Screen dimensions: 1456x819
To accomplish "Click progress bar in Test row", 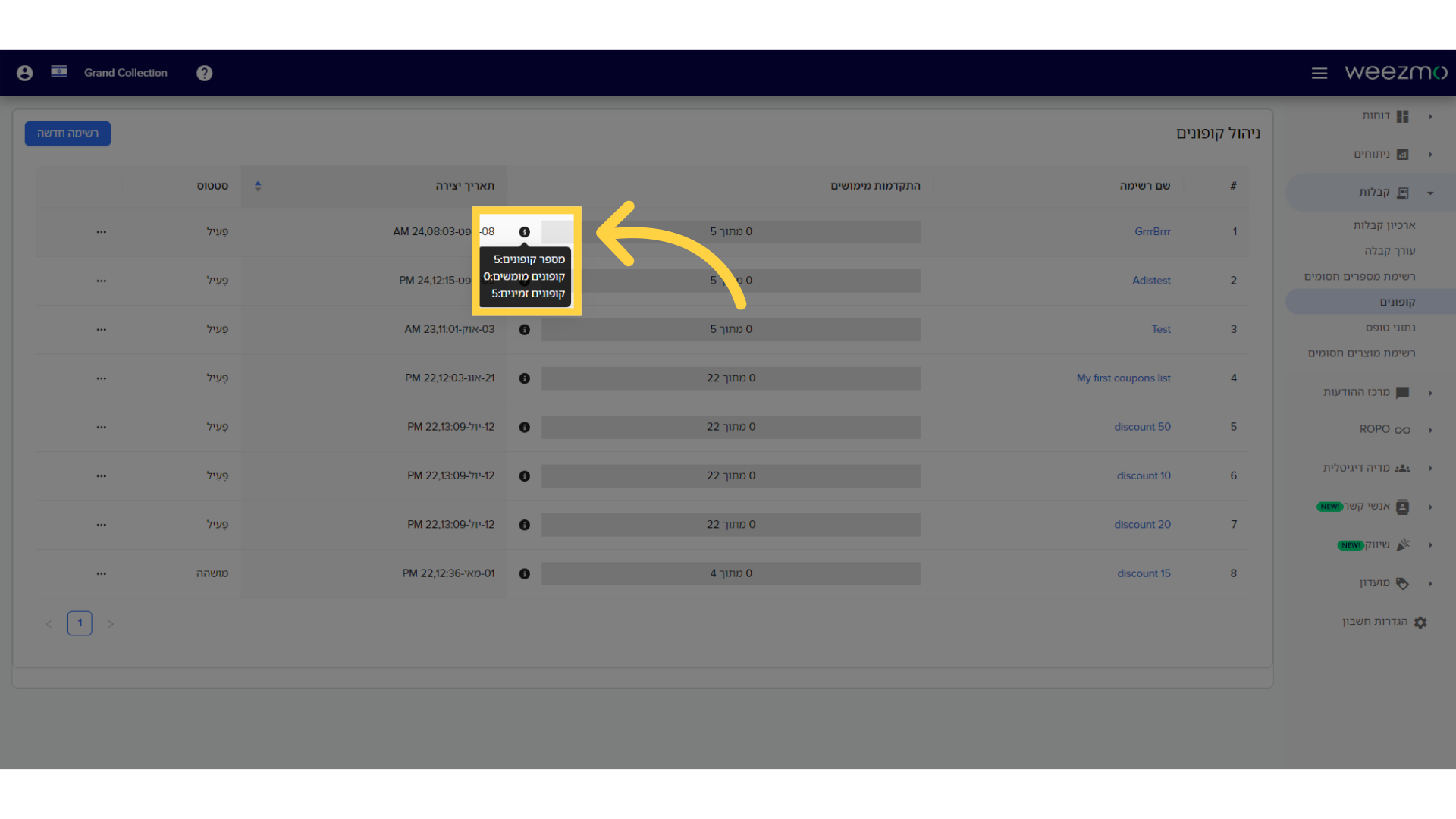I will pos(731,330).
